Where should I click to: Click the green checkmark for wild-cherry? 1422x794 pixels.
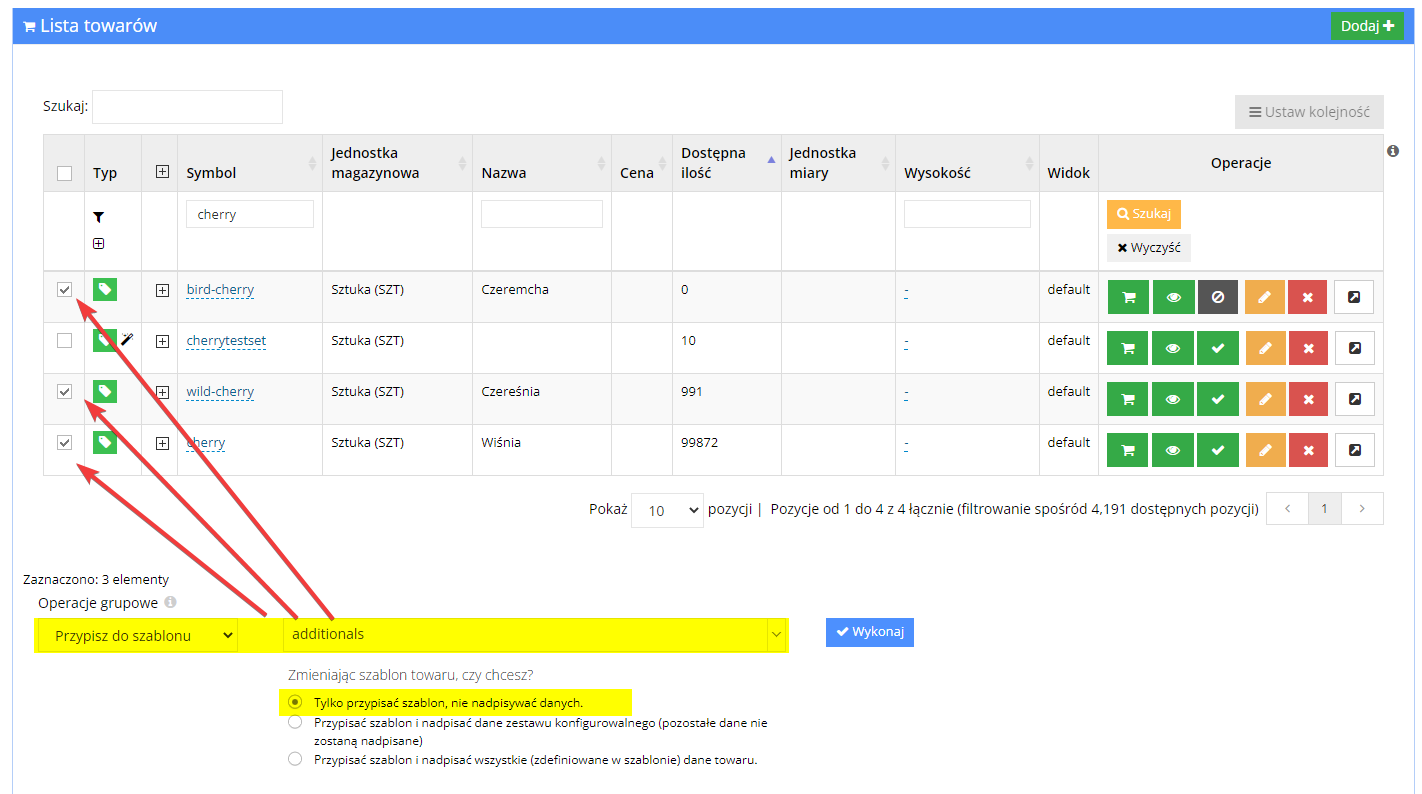1218,399
